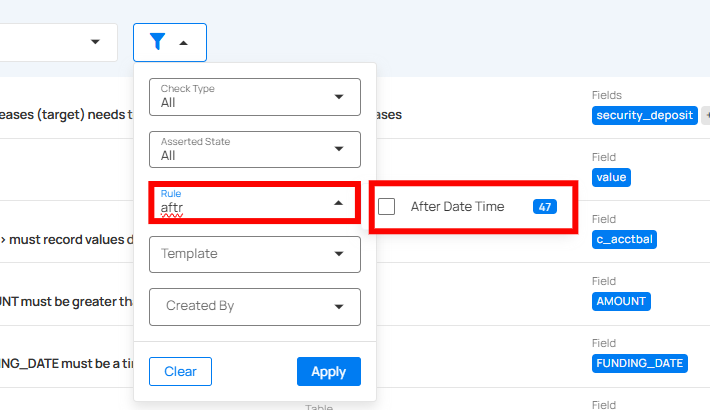Expand the Created By dropdown
Viewport: 710px width, 410px height.
tap(254, 306)
